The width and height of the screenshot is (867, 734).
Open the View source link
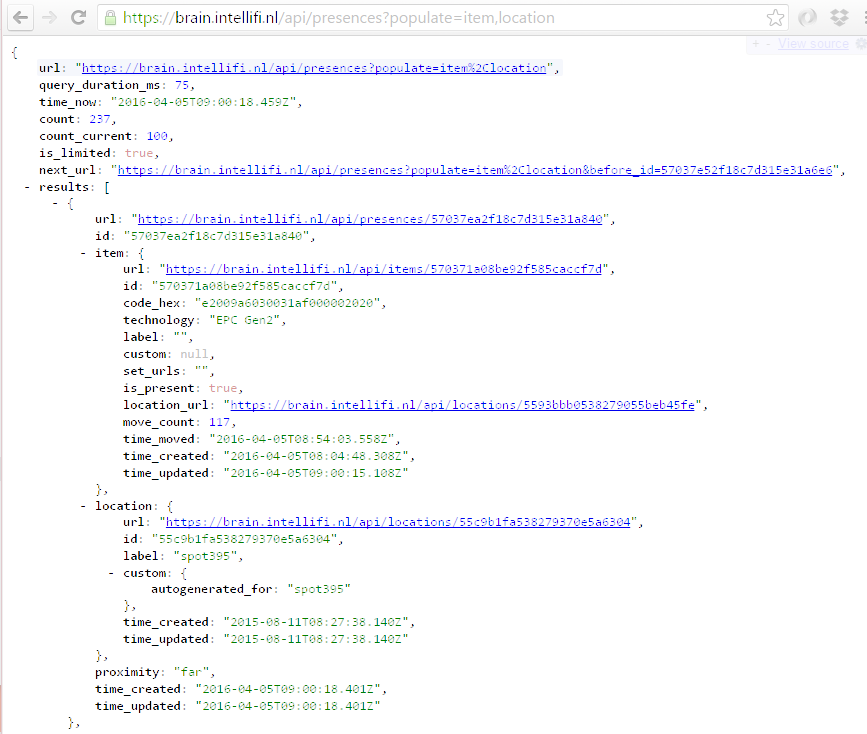[813, 44]
